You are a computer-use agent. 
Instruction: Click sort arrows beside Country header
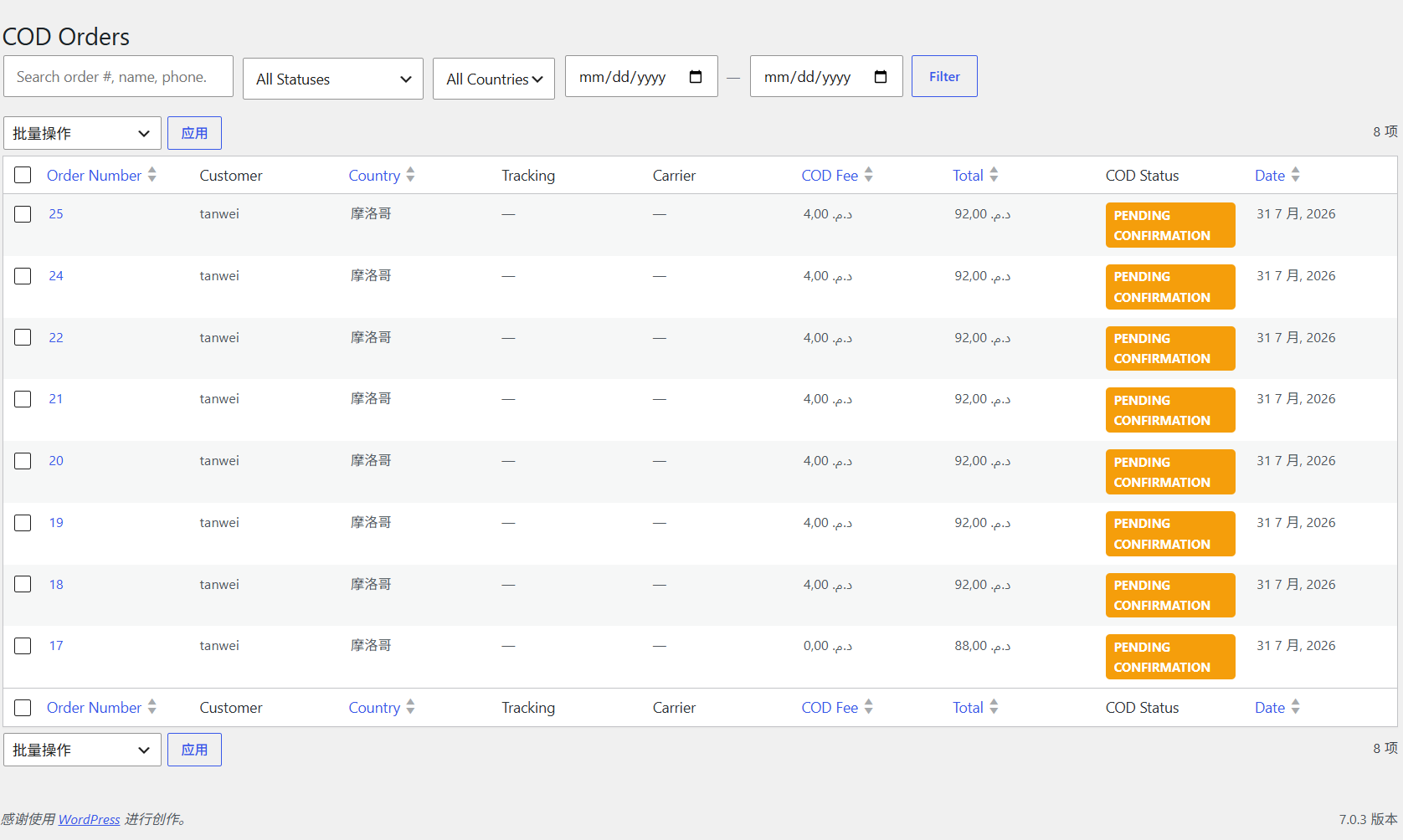click(410, 174)
